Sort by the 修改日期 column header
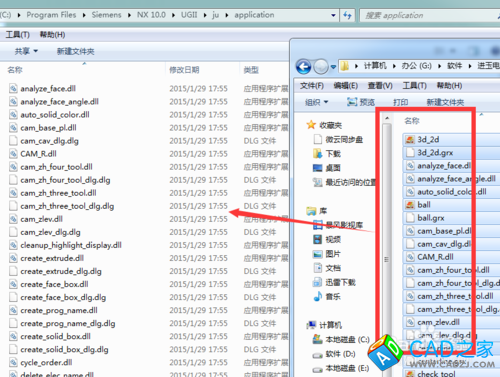 [x=184, y=70]
